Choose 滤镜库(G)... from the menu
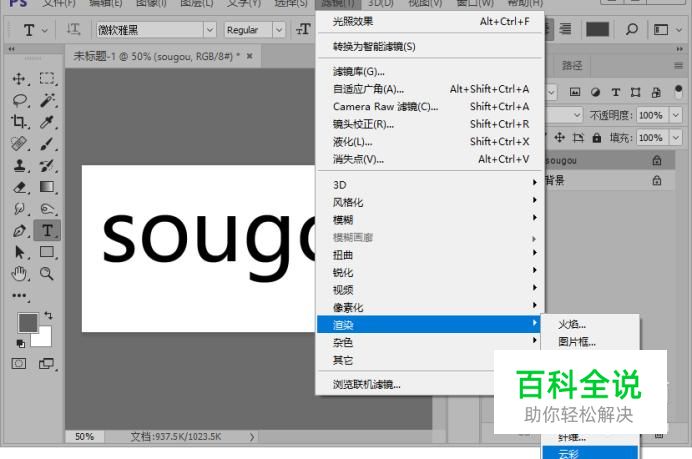This screenshot has width=692, height=459. point(430,71)
